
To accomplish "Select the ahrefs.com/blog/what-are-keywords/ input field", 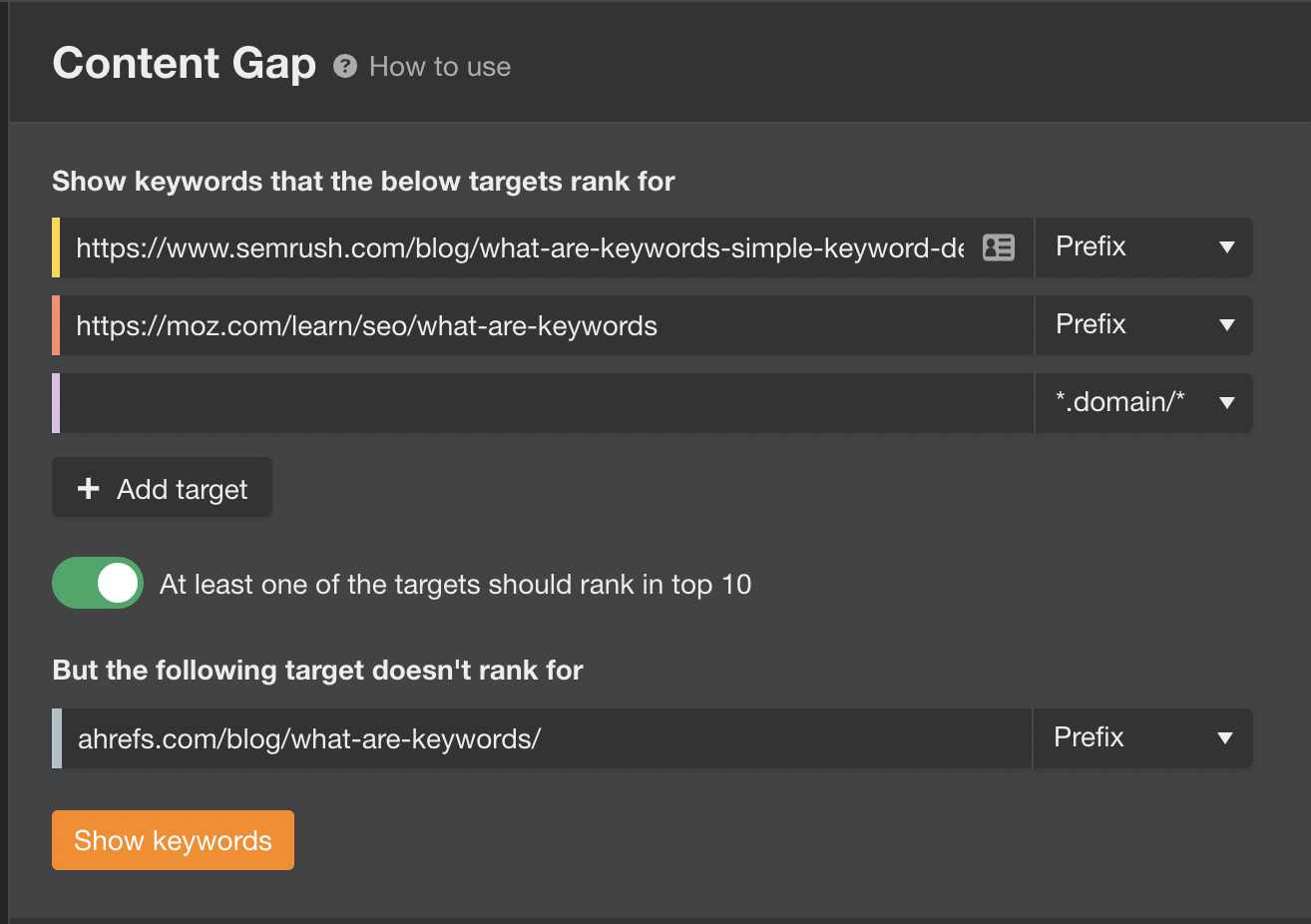I will (499, 738).
